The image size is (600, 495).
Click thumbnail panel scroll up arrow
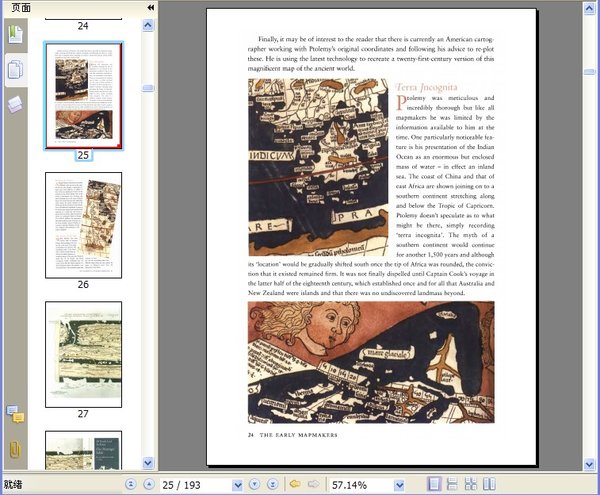pos(148,25)
